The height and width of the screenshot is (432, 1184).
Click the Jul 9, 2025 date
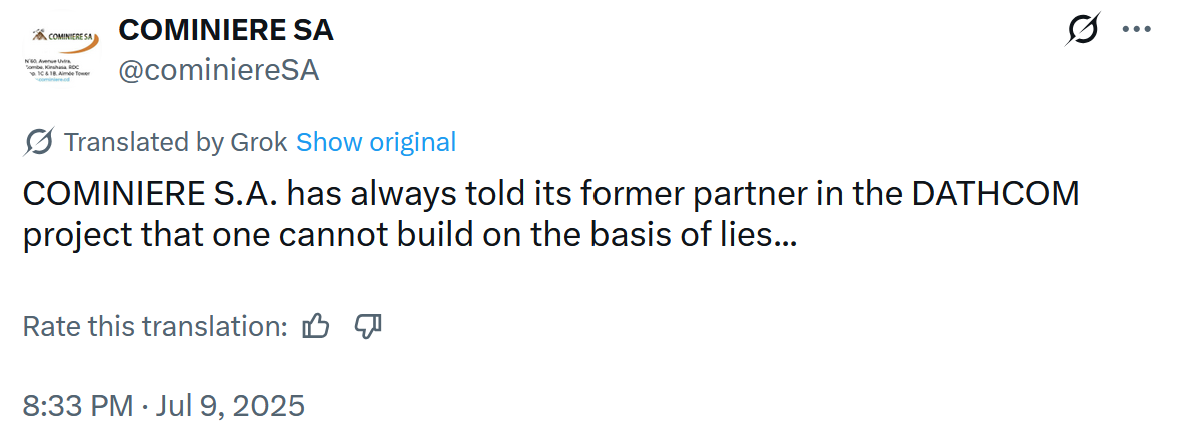coord(228,406)
